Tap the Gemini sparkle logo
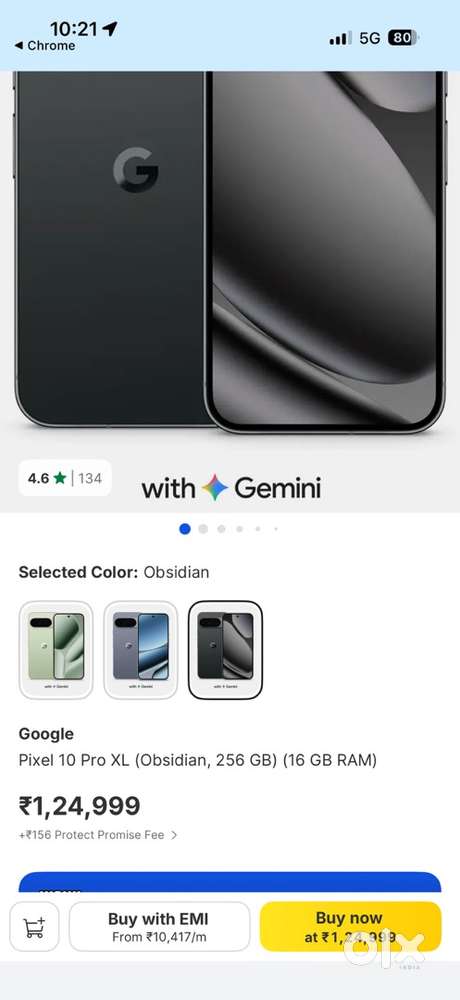 tap(215, 489)
